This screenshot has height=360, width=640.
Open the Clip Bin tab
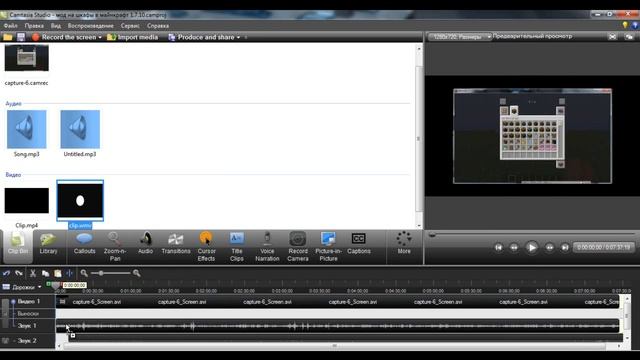18,245
